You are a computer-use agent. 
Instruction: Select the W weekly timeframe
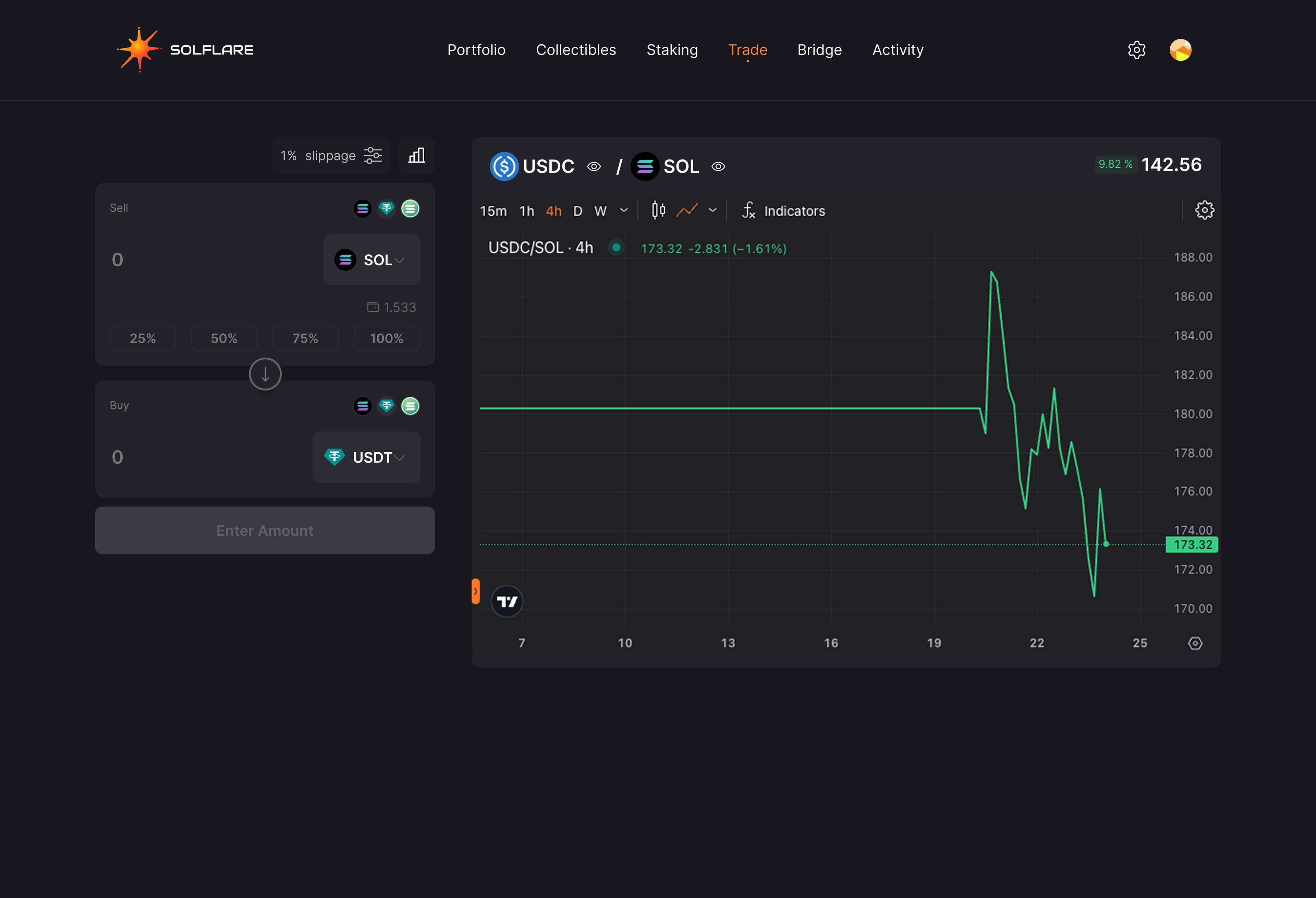pyautogui.click(x=600, y=211)
